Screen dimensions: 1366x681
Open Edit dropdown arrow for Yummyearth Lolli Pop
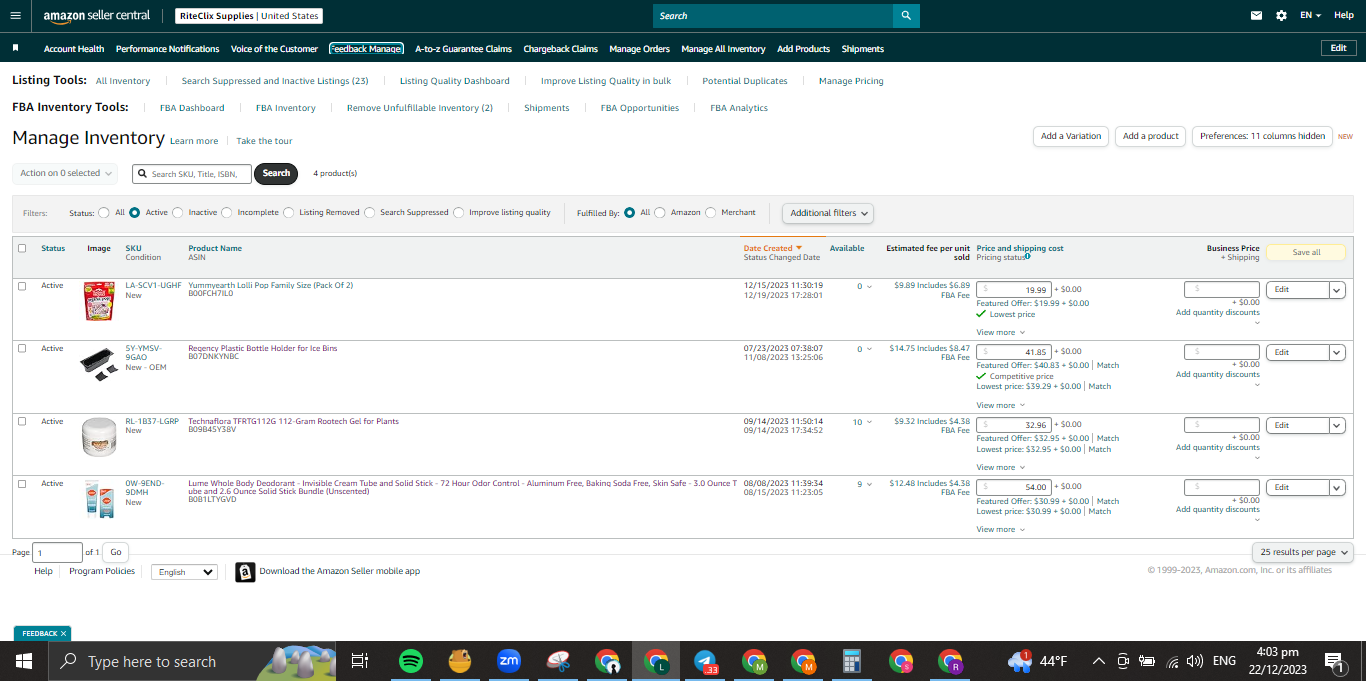[1337, 290]
